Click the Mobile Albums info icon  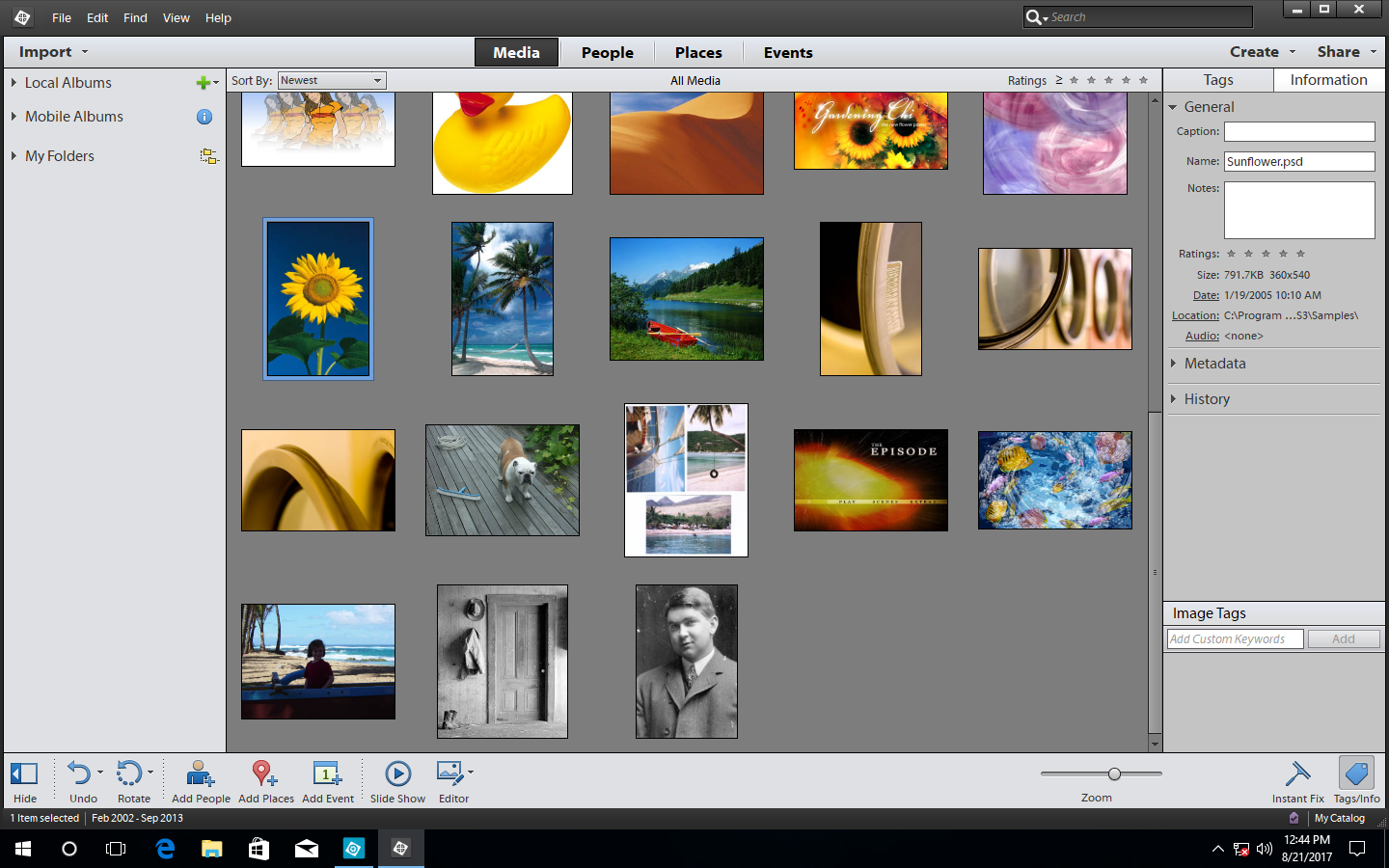(204, 117)
